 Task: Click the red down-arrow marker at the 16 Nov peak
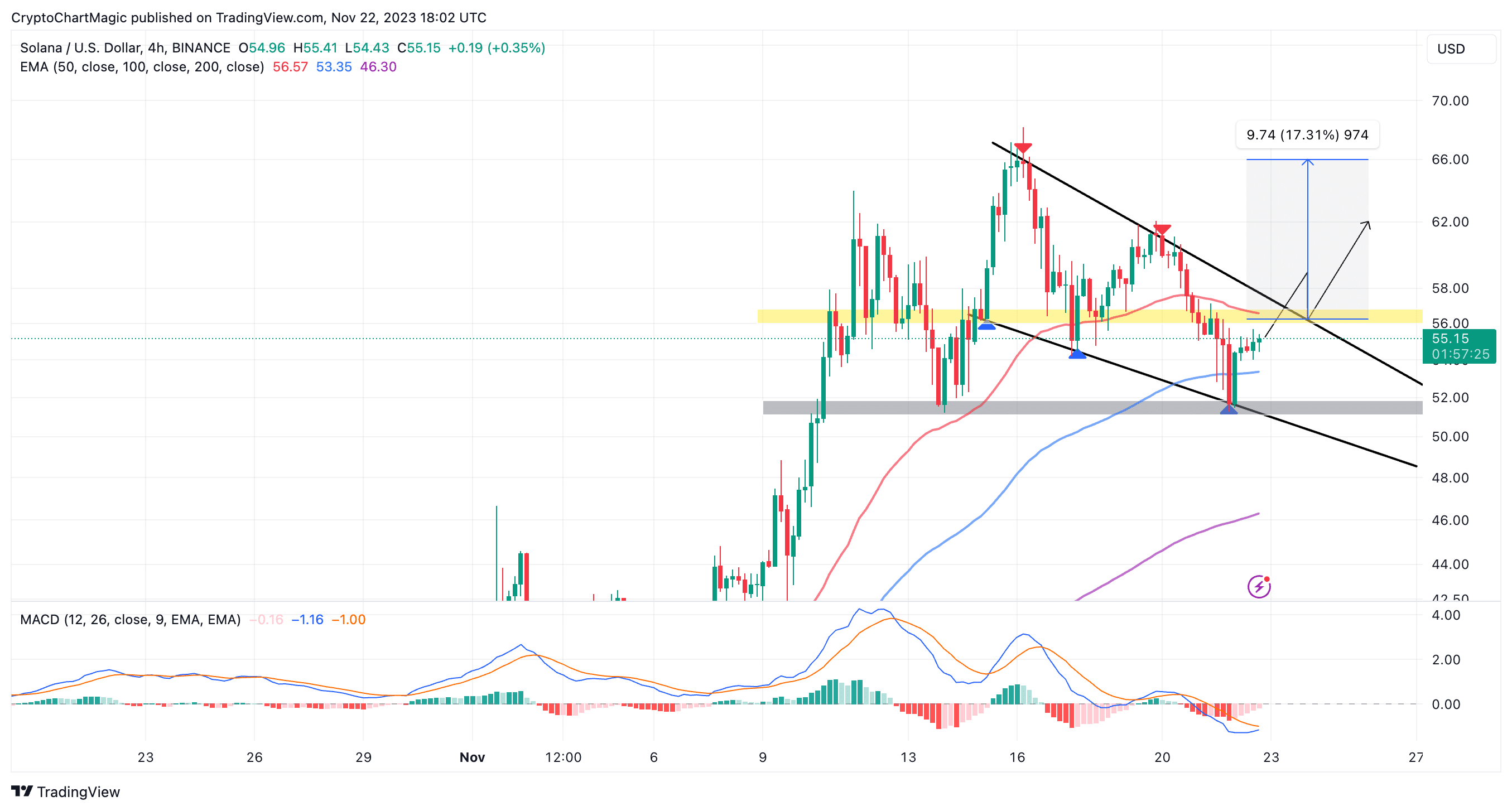(x=1023, y=147)
